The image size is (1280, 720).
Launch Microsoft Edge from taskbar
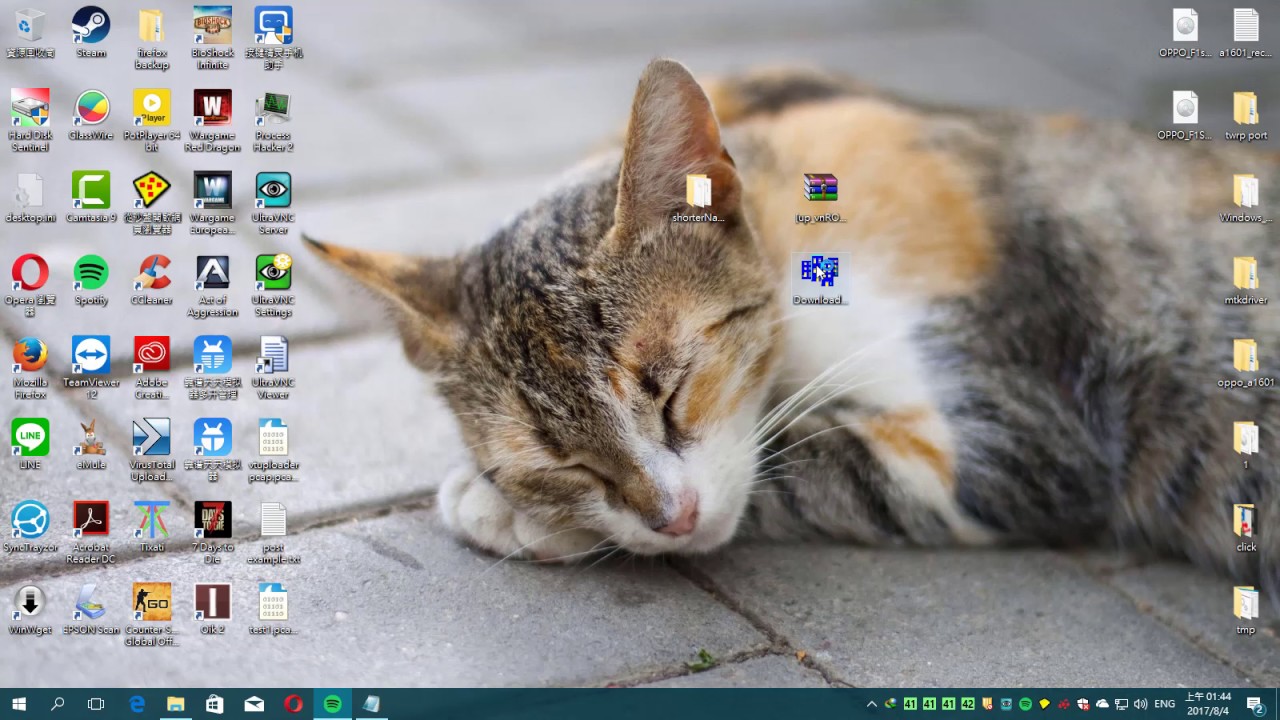pyautogui.click(x=137, y=704)
